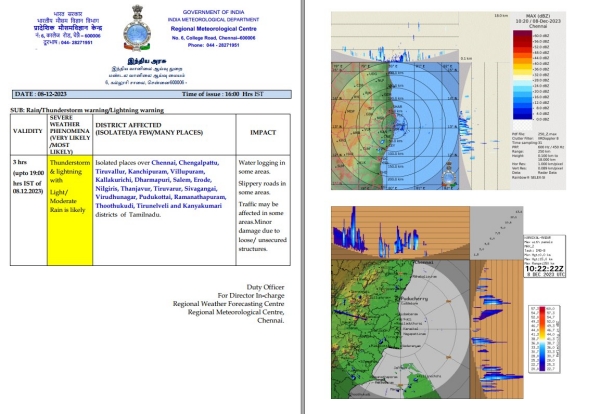Image resolution: width=600 pixels, height=414 pixels.
Task: Click the DISTRICT AFFECTED column header
Action: coord(149,129)
